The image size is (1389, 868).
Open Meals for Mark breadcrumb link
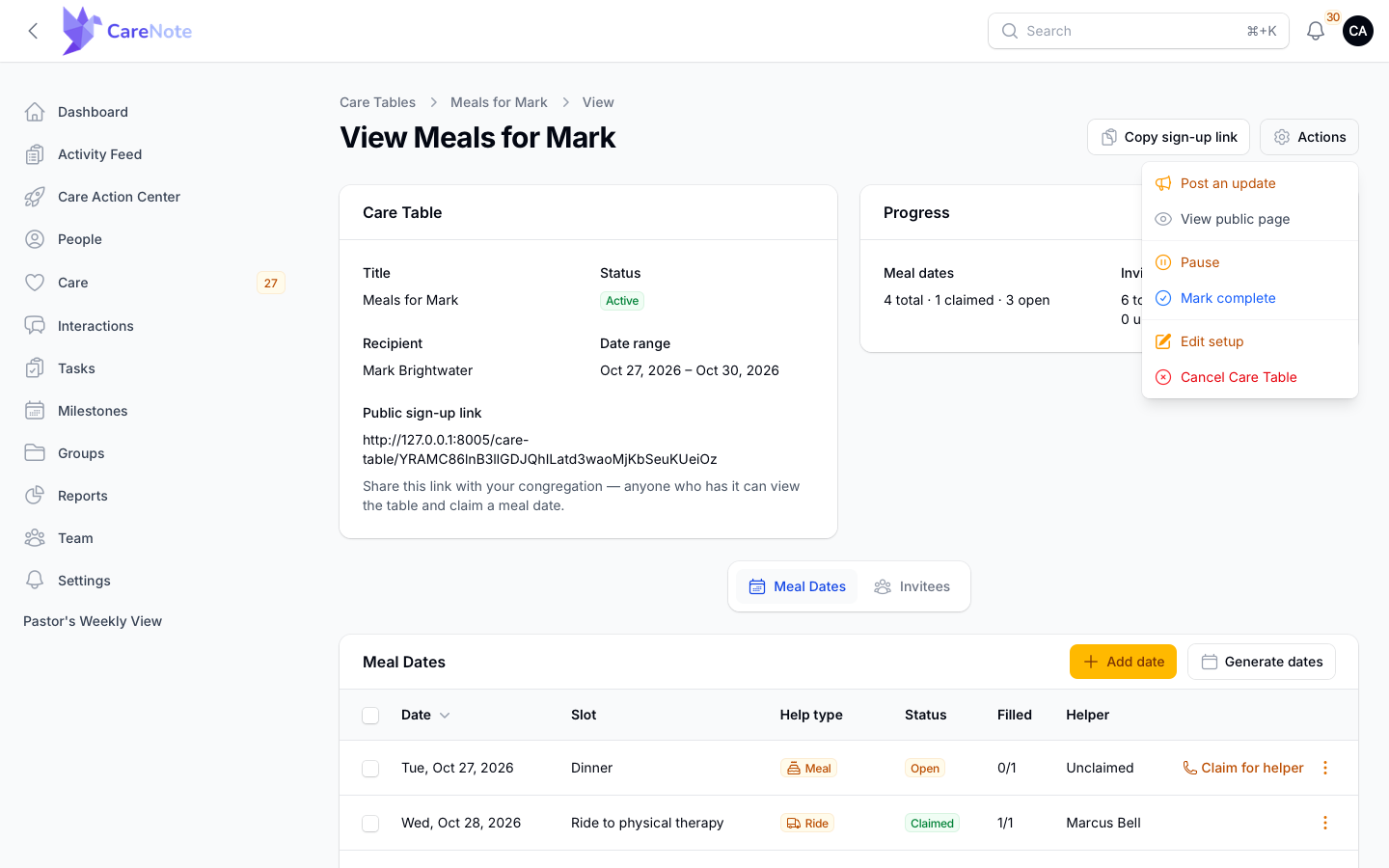coord(499,102)
